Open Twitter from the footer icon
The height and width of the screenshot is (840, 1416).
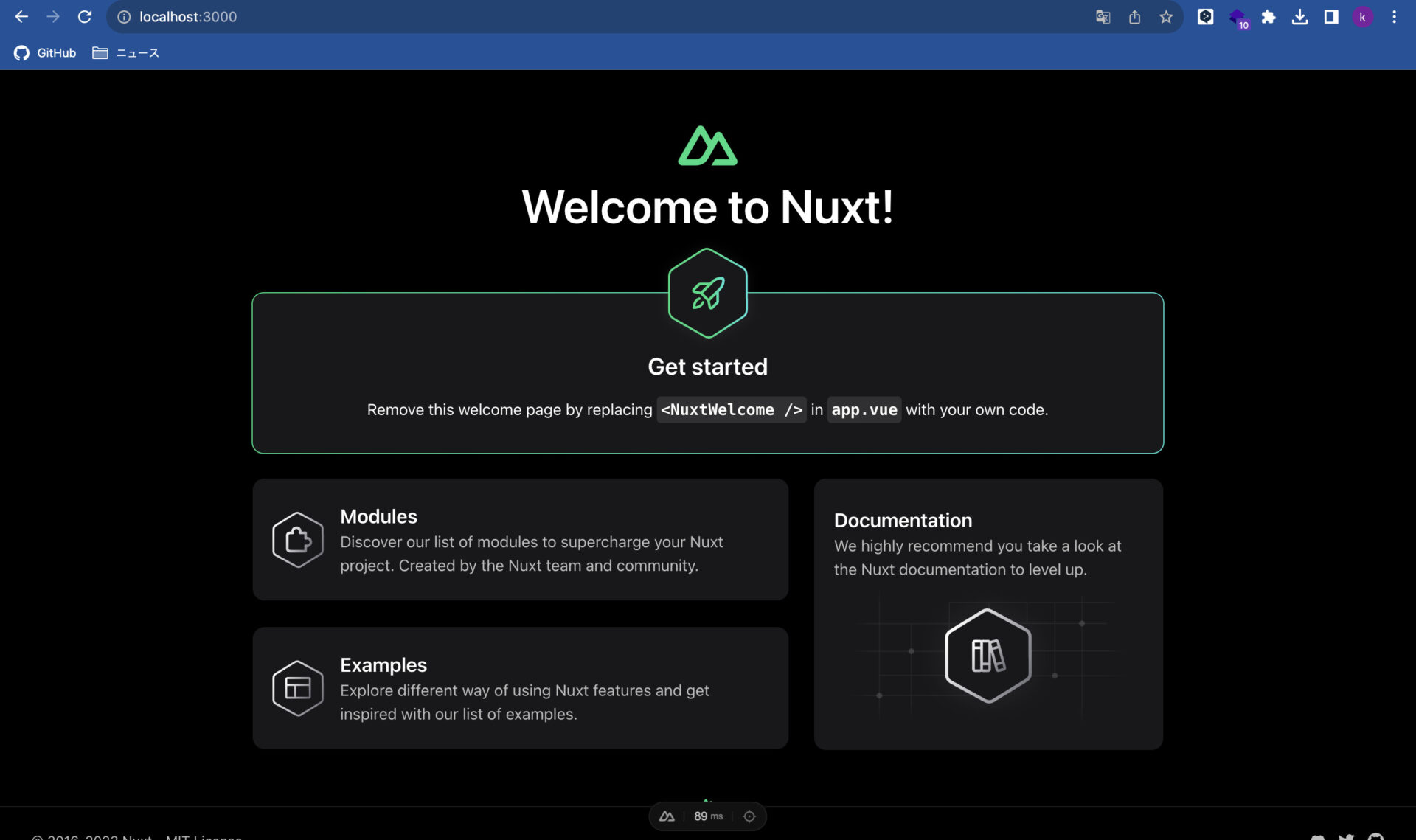tap(1346, 836)
